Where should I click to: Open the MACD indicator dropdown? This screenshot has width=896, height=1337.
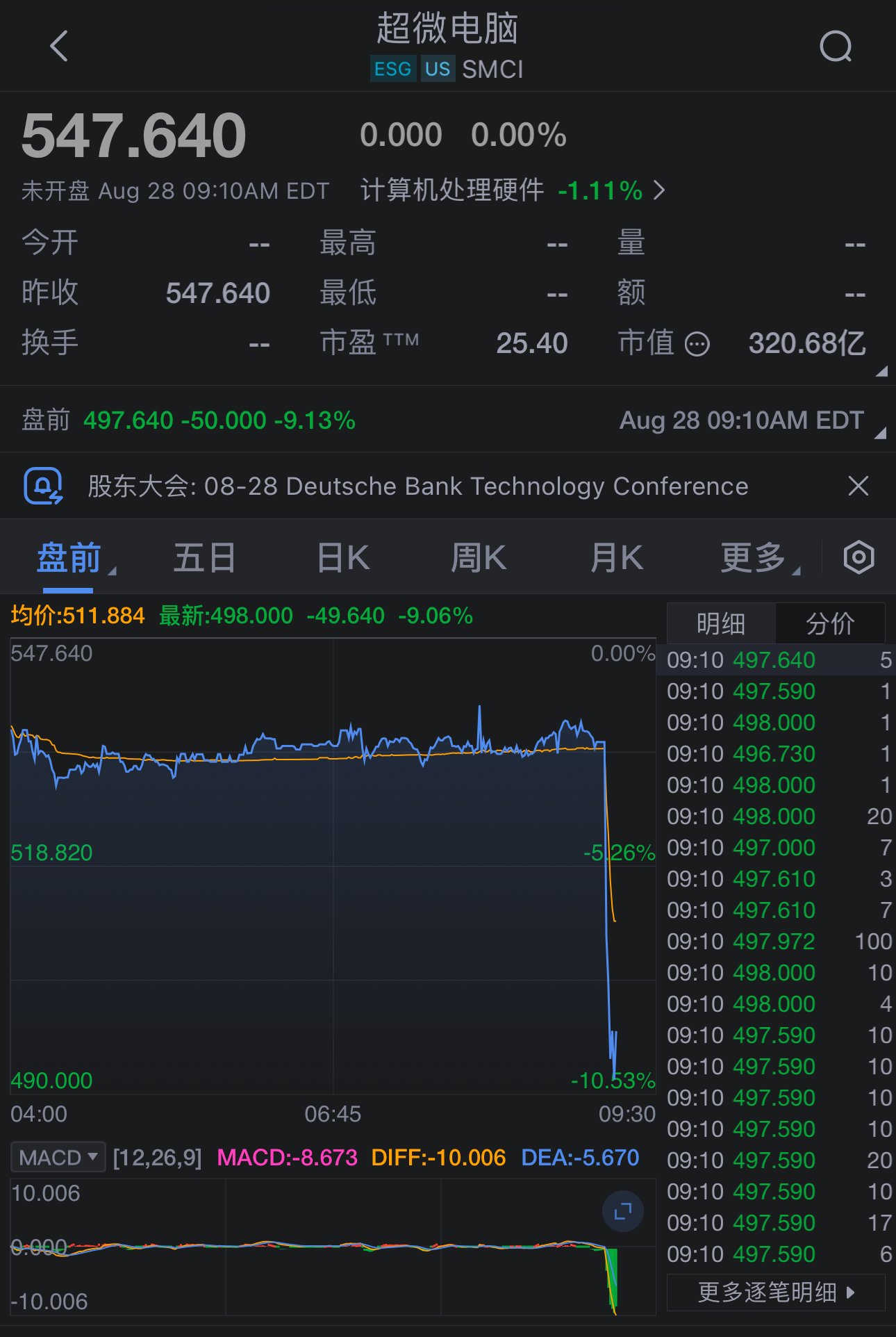[x=58, y=1157]
